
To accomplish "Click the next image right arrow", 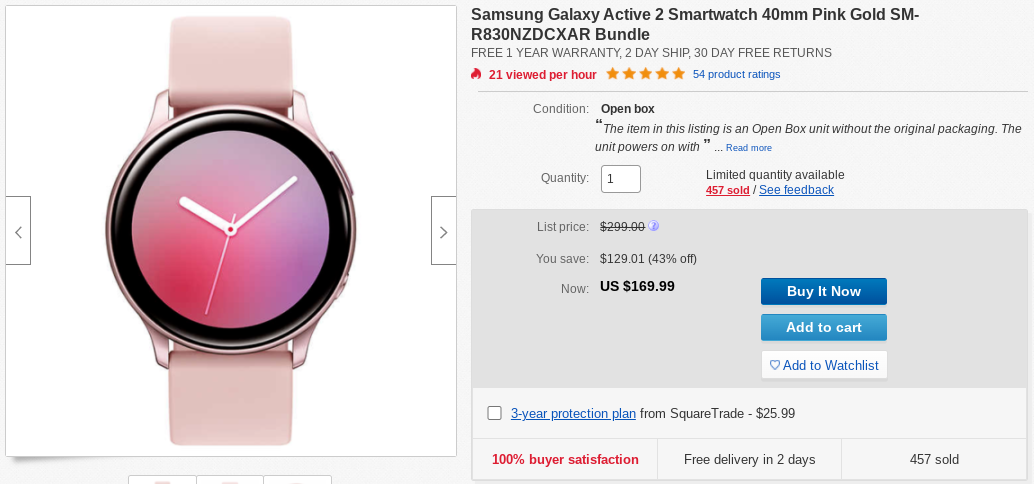I will point(444,231).
